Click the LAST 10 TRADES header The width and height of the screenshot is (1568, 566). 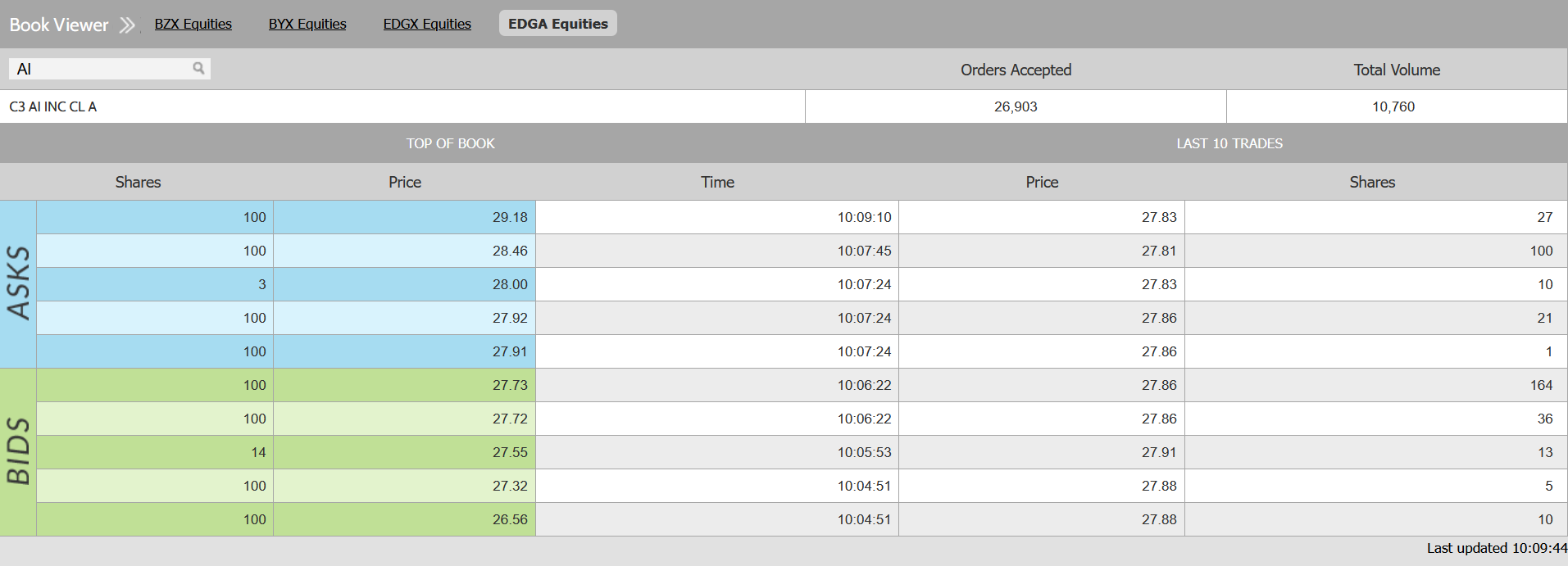pos(1229,143)
